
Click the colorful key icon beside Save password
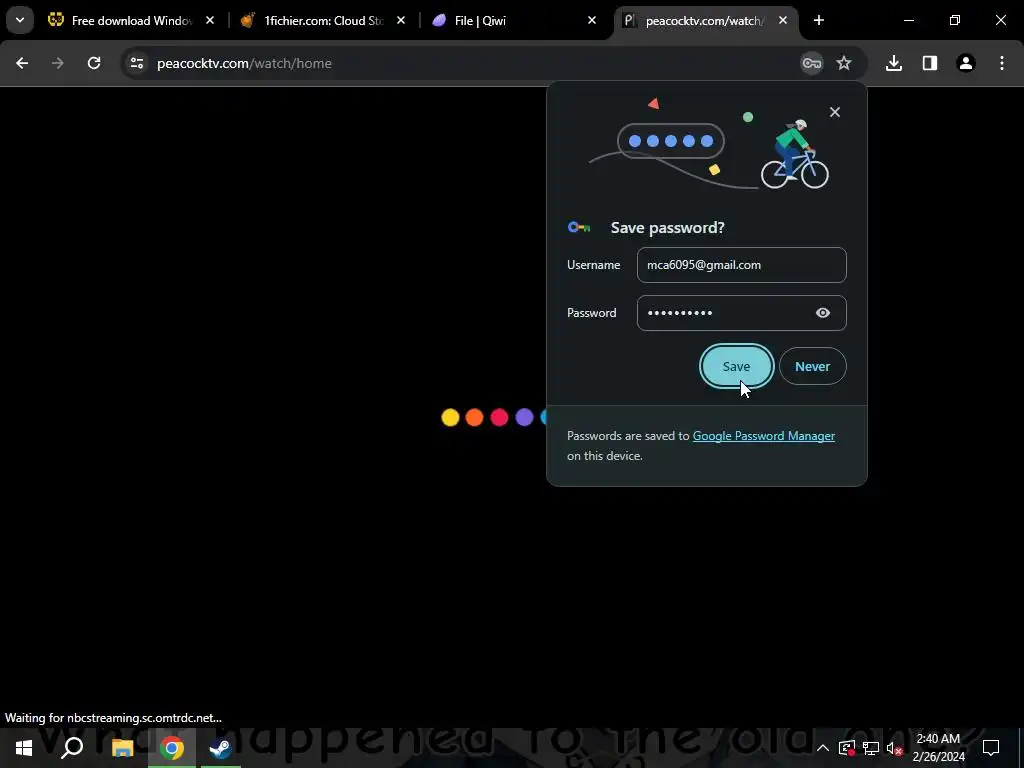579,227
